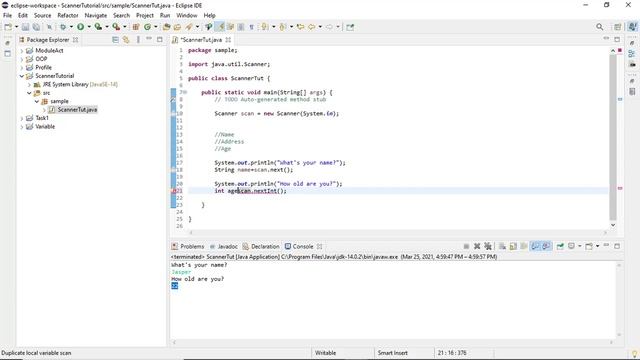
Task: Click the Debug bug icon
Action: pyautogui.click(x=63, y=27)
